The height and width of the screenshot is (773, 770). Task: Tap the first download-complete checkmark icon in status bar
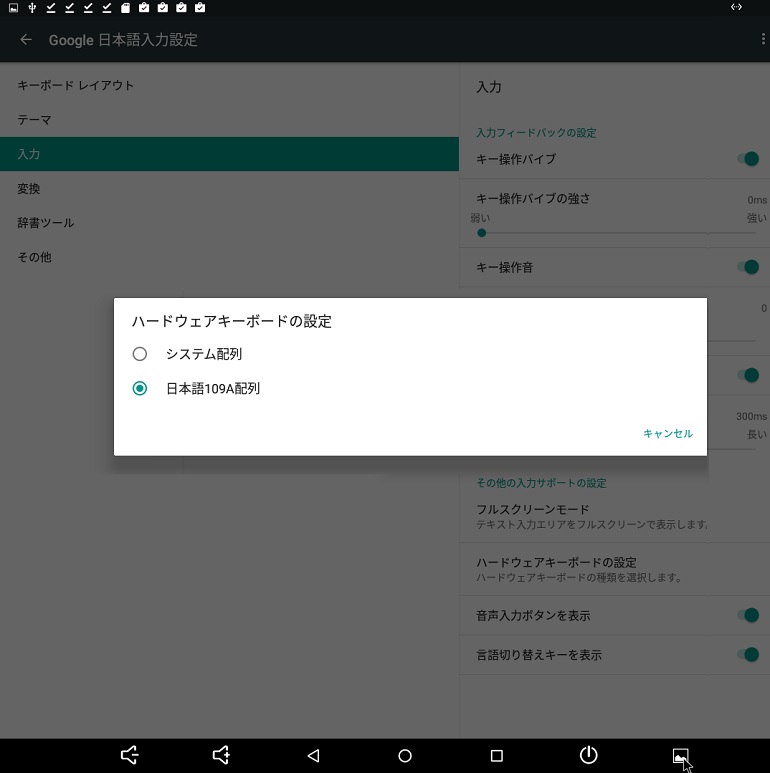(51, 7)
